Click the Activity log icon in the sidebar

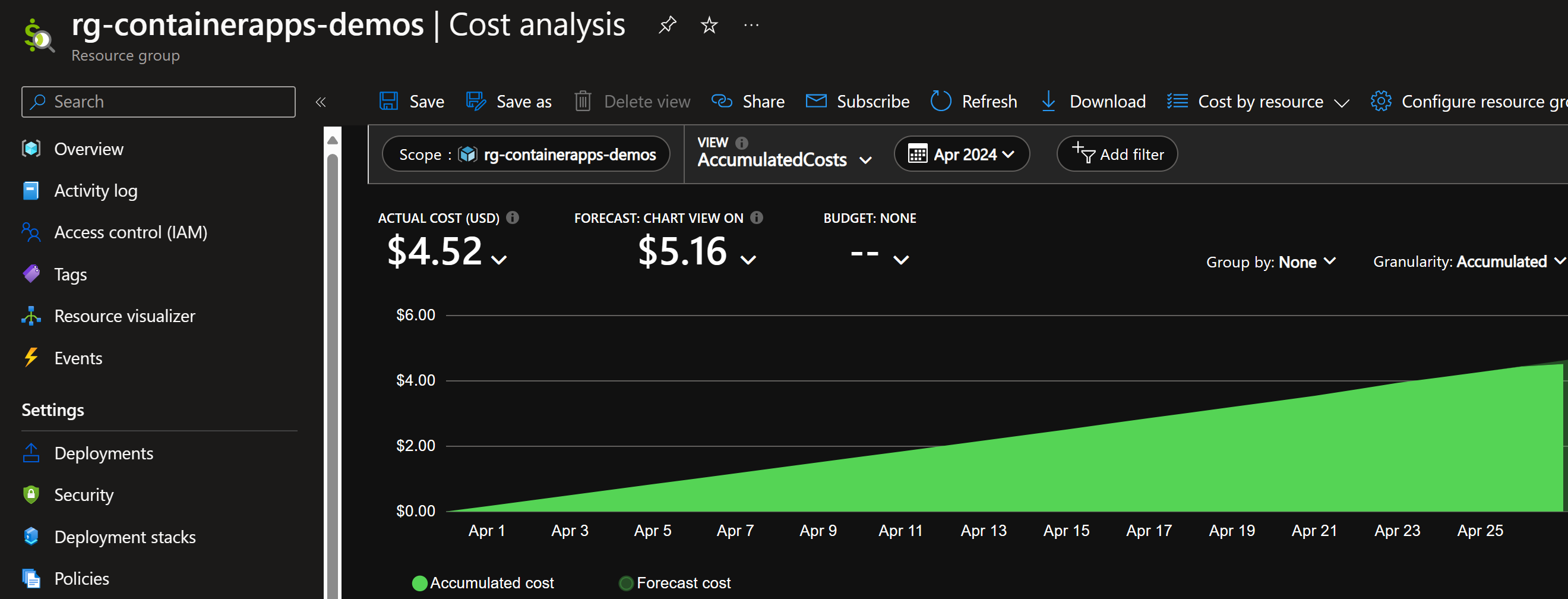pos(31,191)
